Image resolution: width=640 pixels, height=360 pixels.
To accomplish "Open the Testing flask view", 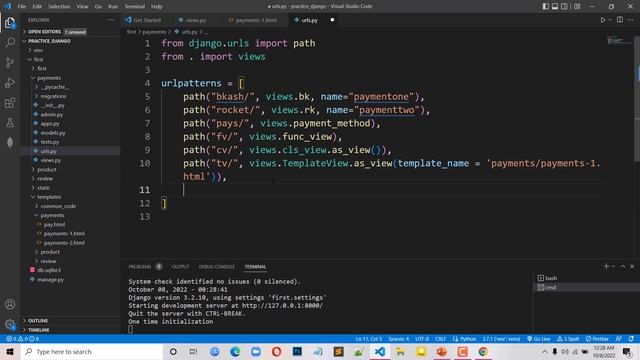I will pyautogui.click(x=10, y=122).
